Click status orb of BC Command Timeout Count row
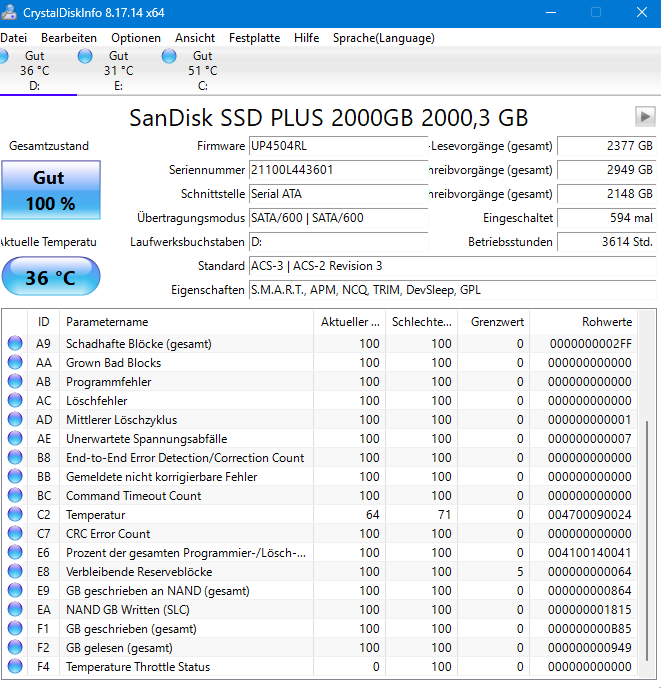This screenshot has height=688, width=661. (x=15, y=496)
